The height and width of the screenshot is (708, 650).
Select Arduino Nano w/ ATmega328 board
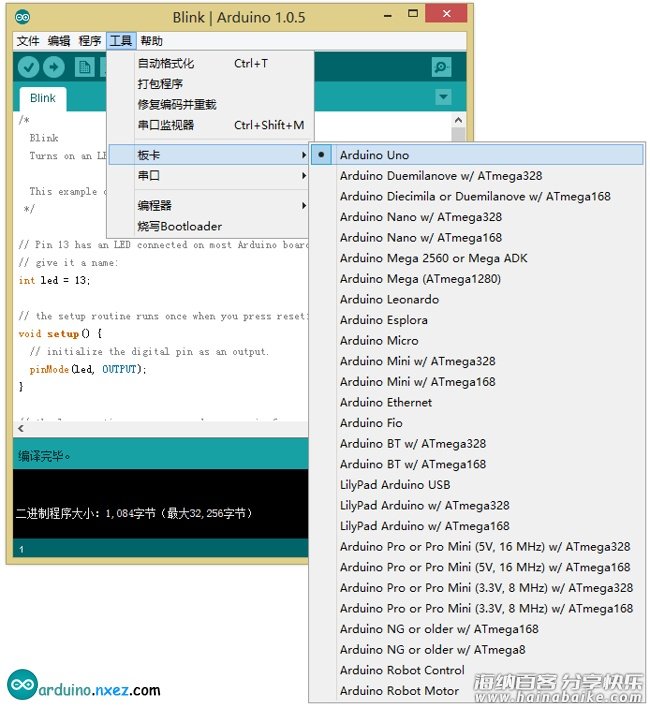[478, 217]
